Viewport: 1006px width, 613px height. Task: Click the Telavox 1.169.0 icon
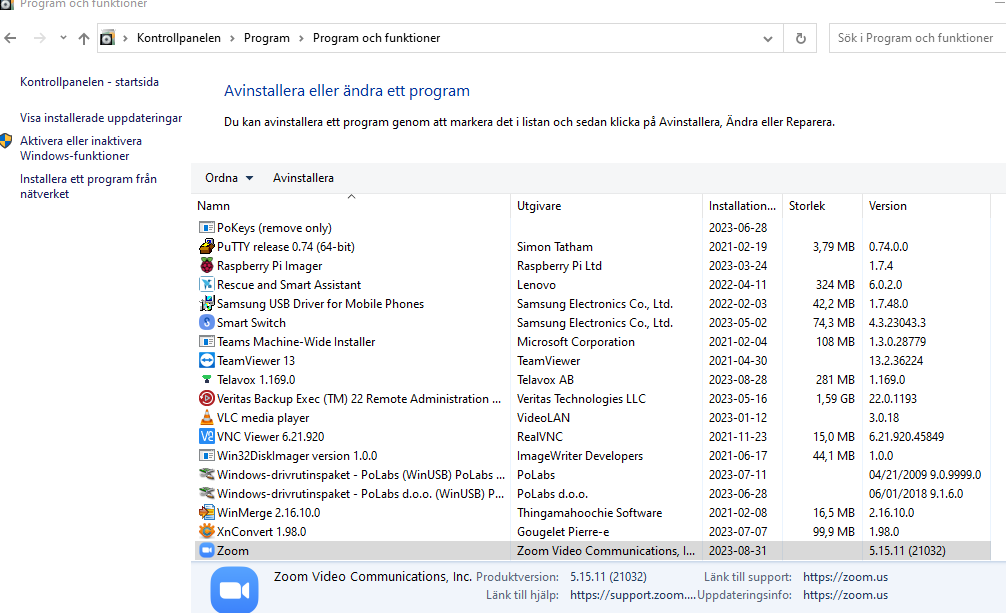[206, 379]
